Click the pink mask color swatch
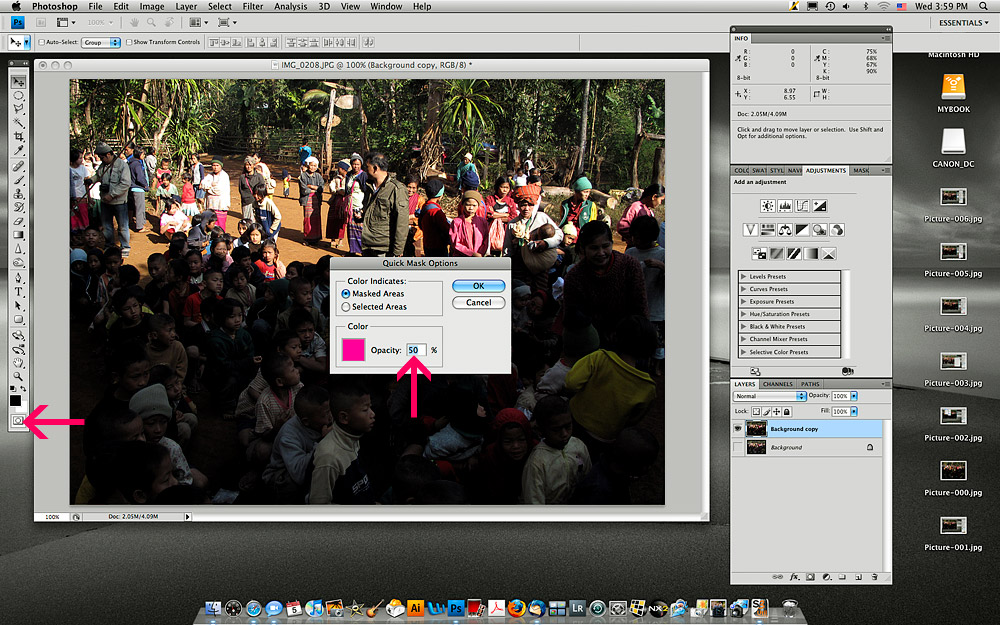The height and width of the screenshot is (625, 1000). (353, 350)
